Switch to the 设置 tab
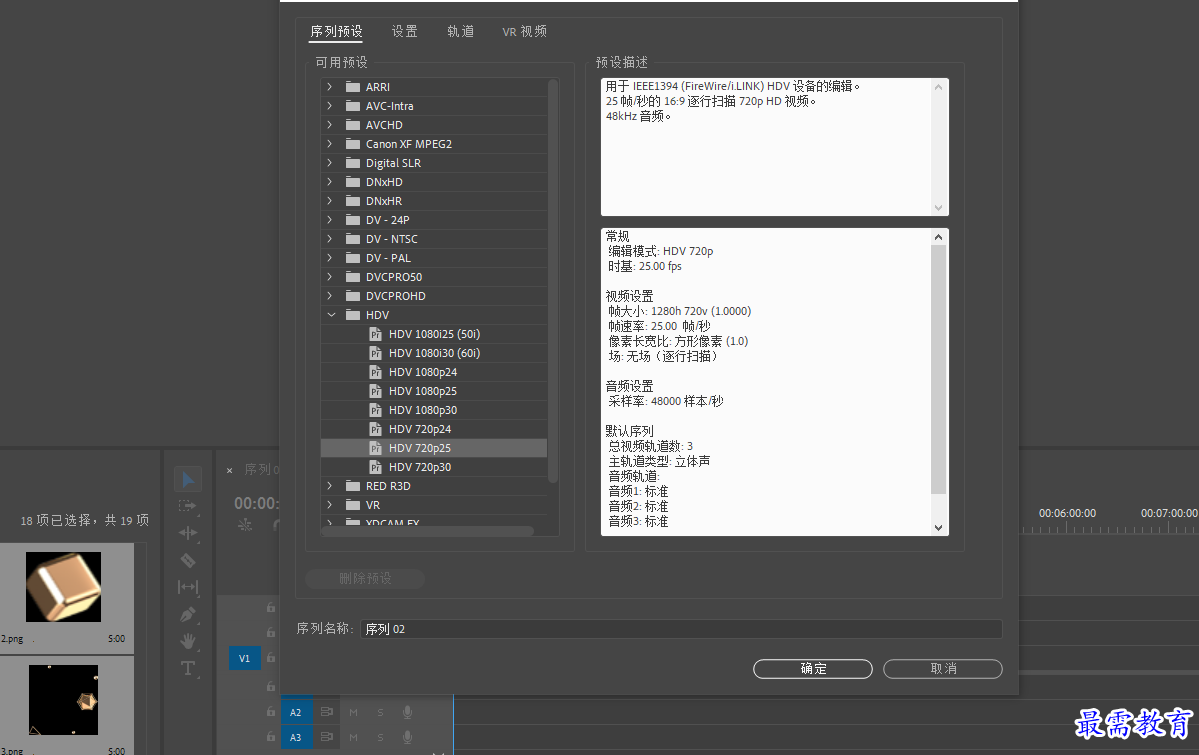The height and width of the screenshot is (755, 1199). coord(405,31)
